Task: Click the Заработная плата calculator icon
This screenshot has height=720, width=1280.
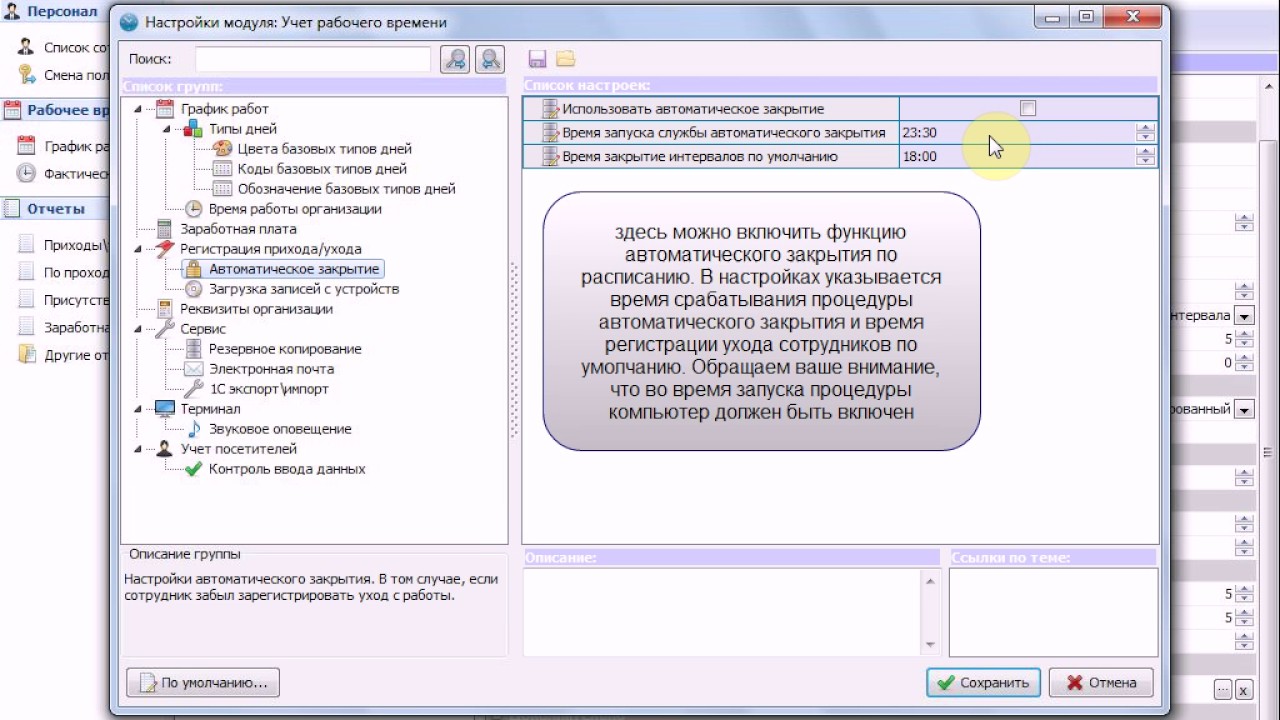Action: click(x=165, y=229)
